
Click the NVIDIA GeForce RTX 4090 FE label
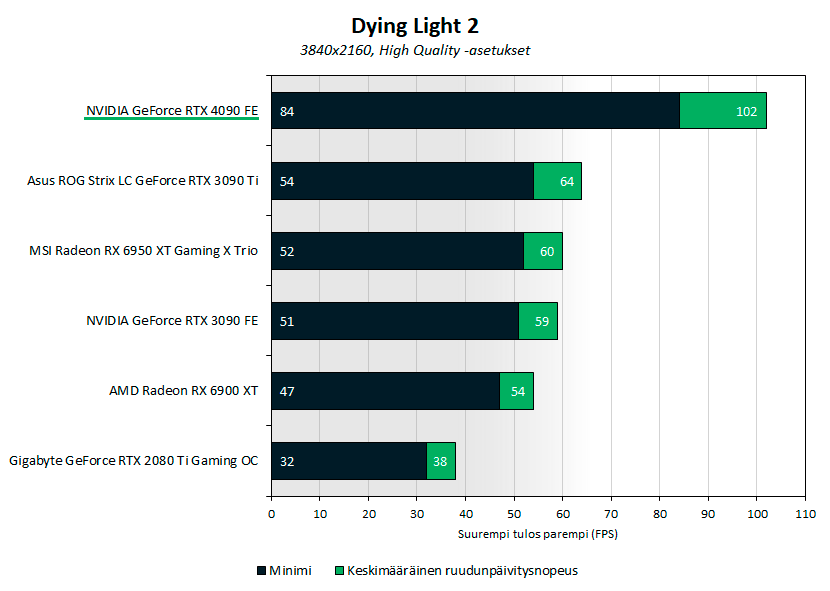[x=172, y=111]
